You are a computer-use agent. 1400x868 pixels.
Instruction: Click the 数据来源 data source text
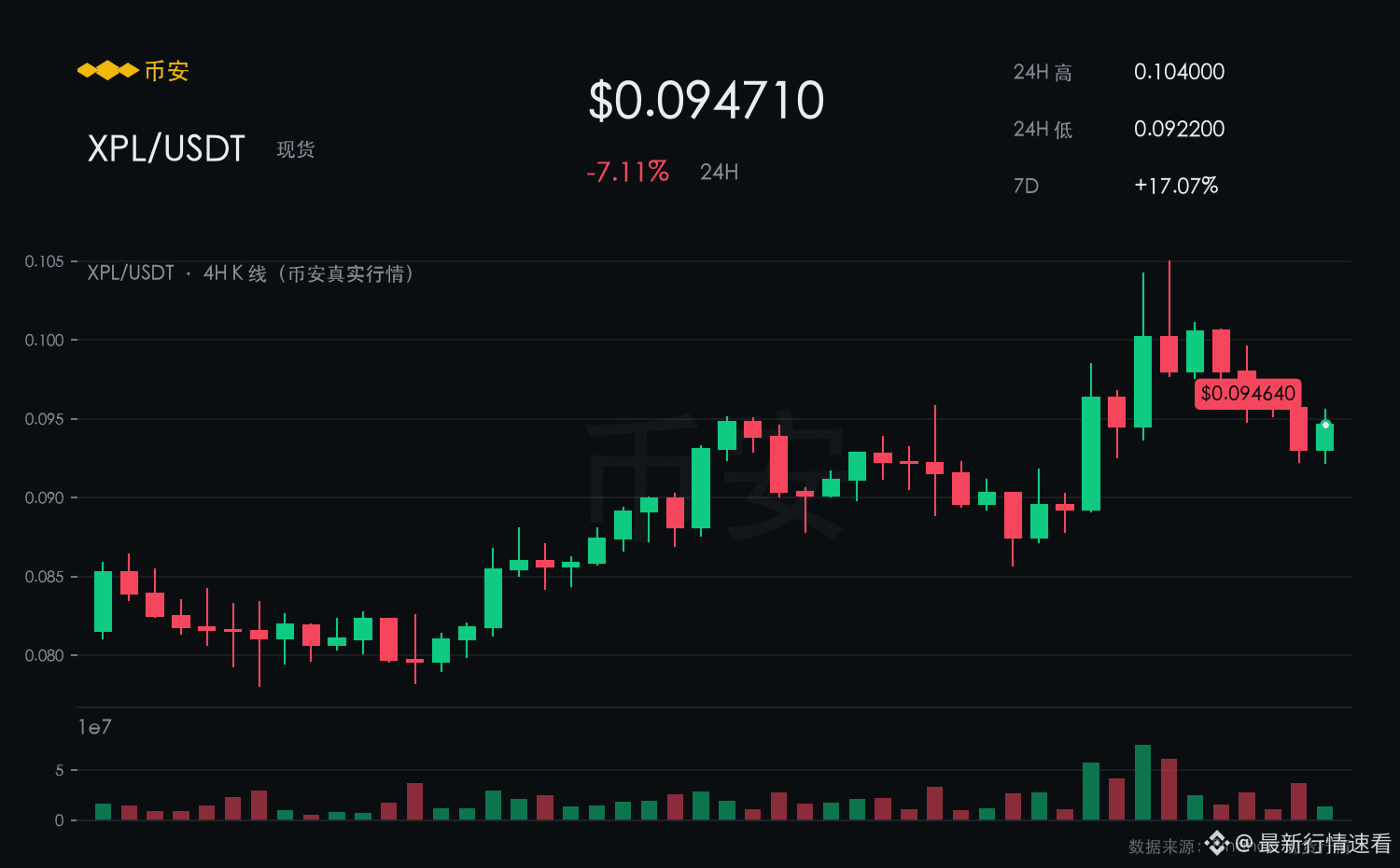[x=1162, y=847]
